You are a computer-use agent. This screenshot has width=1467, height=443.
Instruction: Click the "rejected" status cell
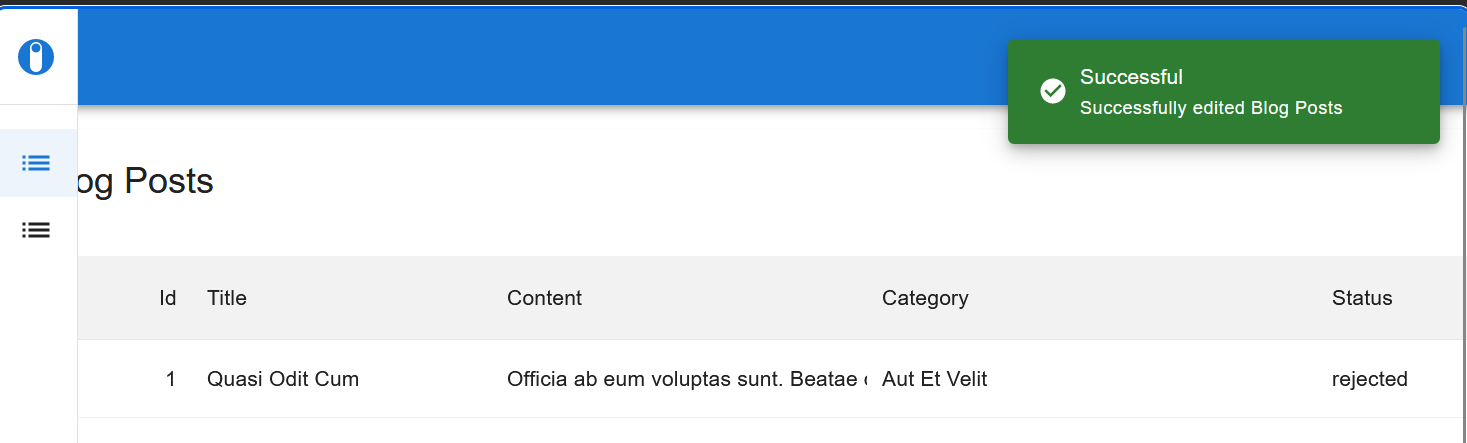point(1370,379)
